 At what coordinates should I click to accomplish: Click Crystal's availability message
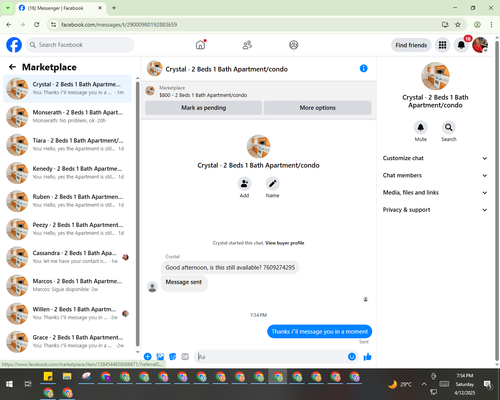pos(230,267)
